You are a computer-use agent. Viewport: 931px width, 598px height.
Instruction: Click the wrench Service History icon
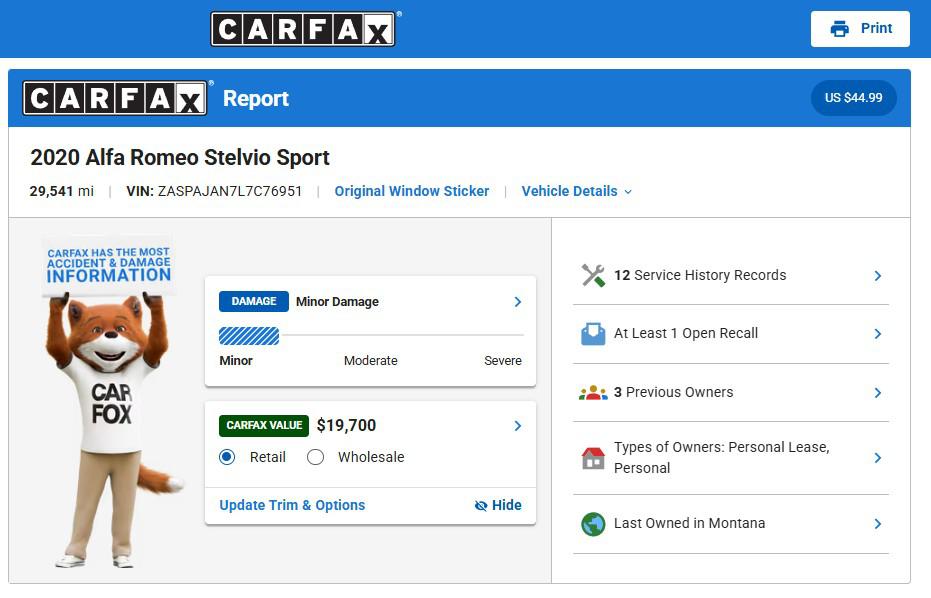click(593, 276)
